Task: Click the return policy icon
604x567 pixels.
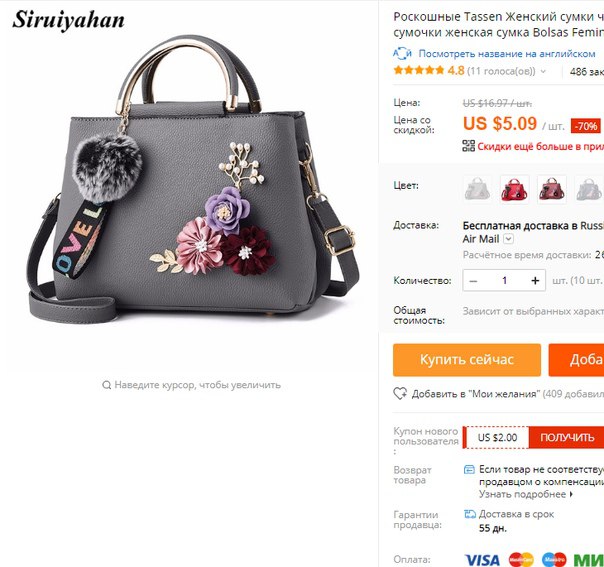Action: (469, 469)
